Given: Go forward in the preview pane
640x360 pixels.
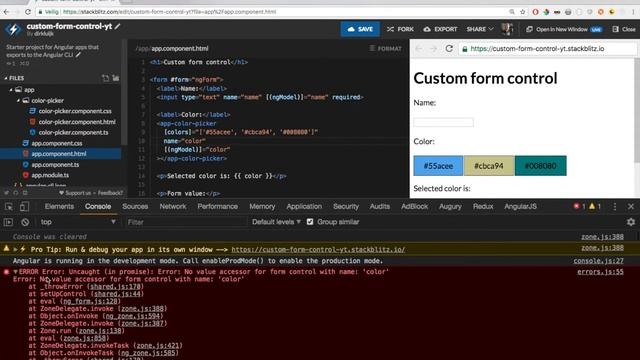Looking at the screenshot, I should [433, 49].
